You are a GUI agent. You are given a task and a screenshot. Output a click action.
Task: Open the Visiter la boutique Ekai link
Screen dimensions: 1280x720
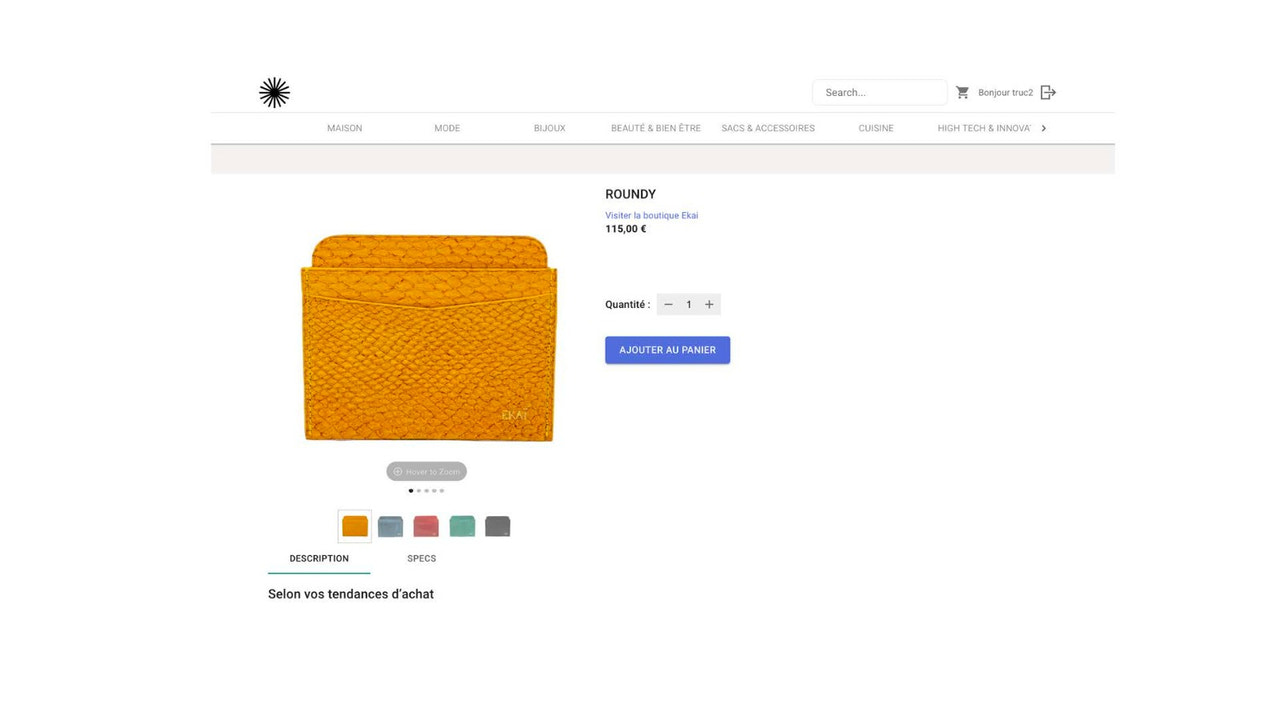pos(651,215)
